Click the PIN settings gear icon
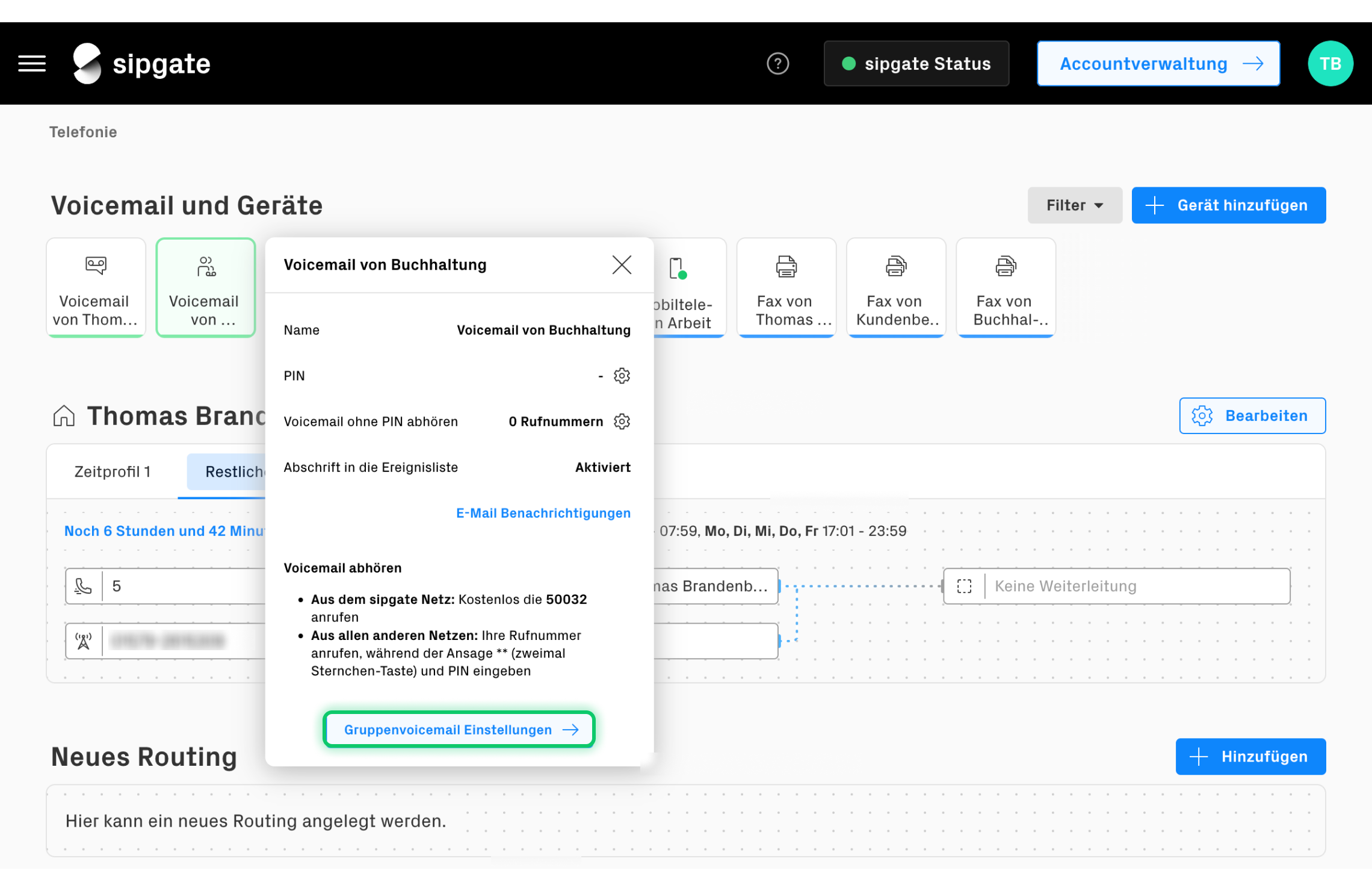Screen dimensions: 1372x891 click(622, 376)
